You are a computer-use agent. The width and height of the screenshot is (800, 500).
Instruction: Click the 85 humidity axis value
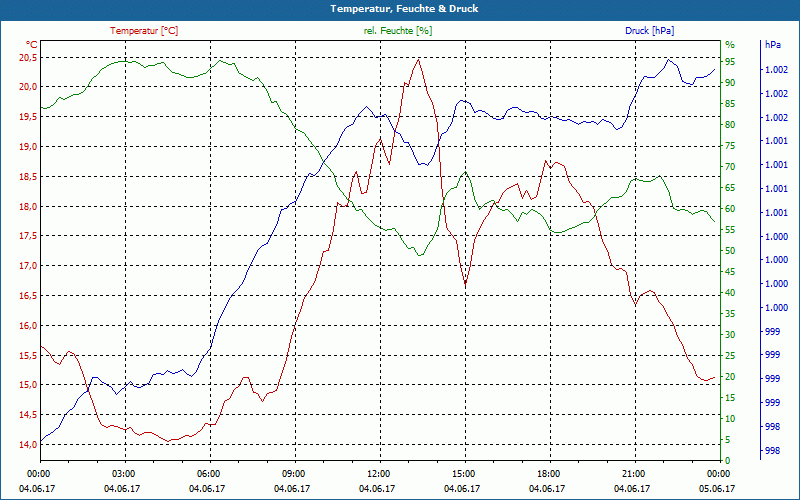[730, 104]
